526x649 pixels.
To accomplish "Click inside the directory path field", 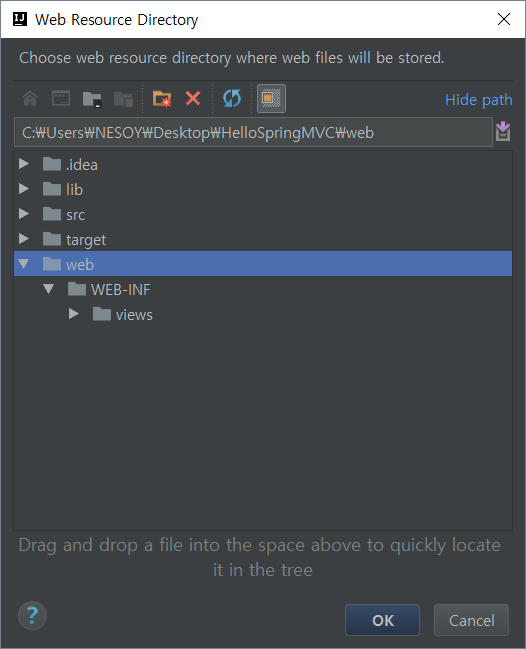I will pyautogui.click(x=253, y=132).
